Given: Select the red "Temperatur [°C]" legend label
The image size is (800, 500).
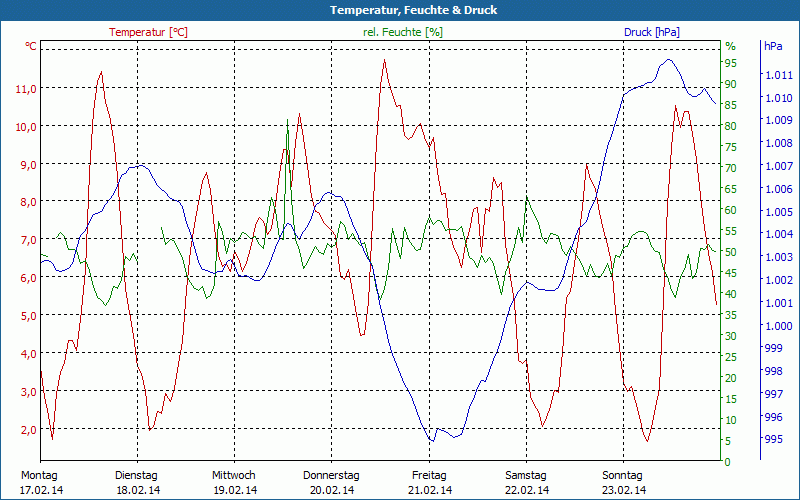Looking at the screenshot, I should 148,32.
